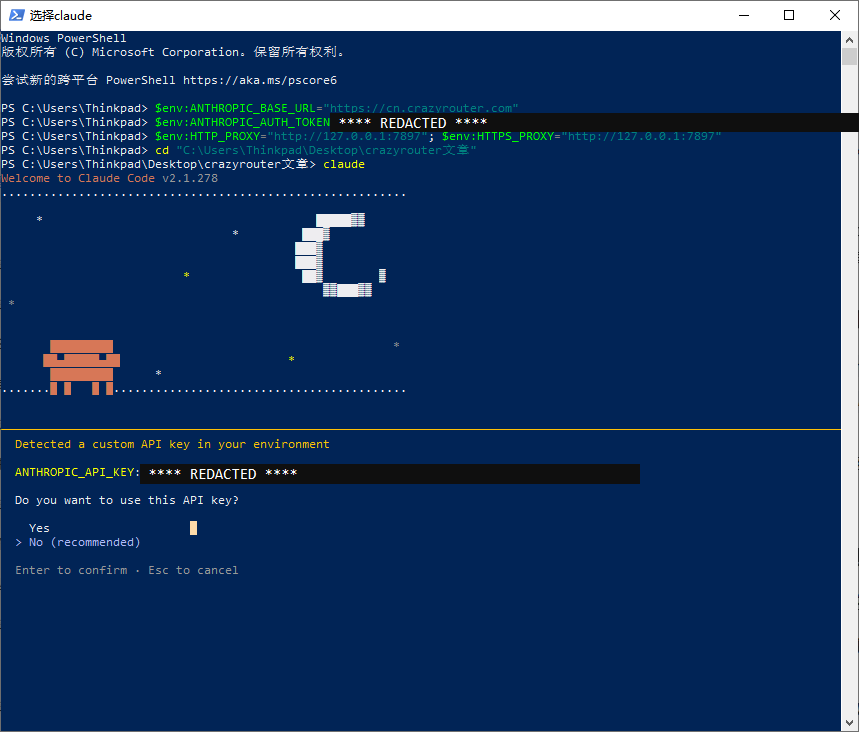859x732 pixels.
Task: Click the scrollbar up arrow
Action: (850, 39)
